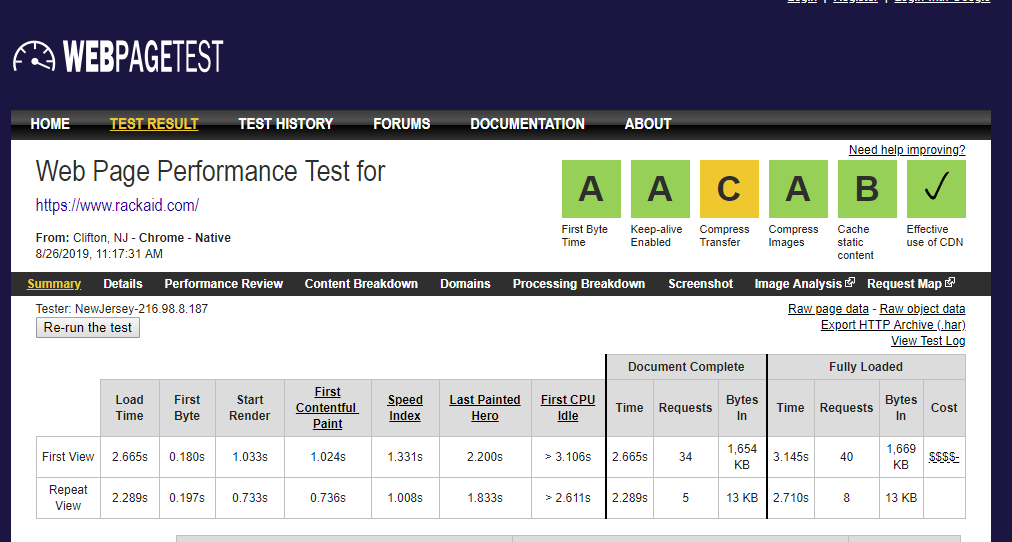Image resolution: width=1012 pixels, height=542 pixels.
Task: Click the 1.033s Start Render cell
Action: pyautogui.click(x=250, y=457)
